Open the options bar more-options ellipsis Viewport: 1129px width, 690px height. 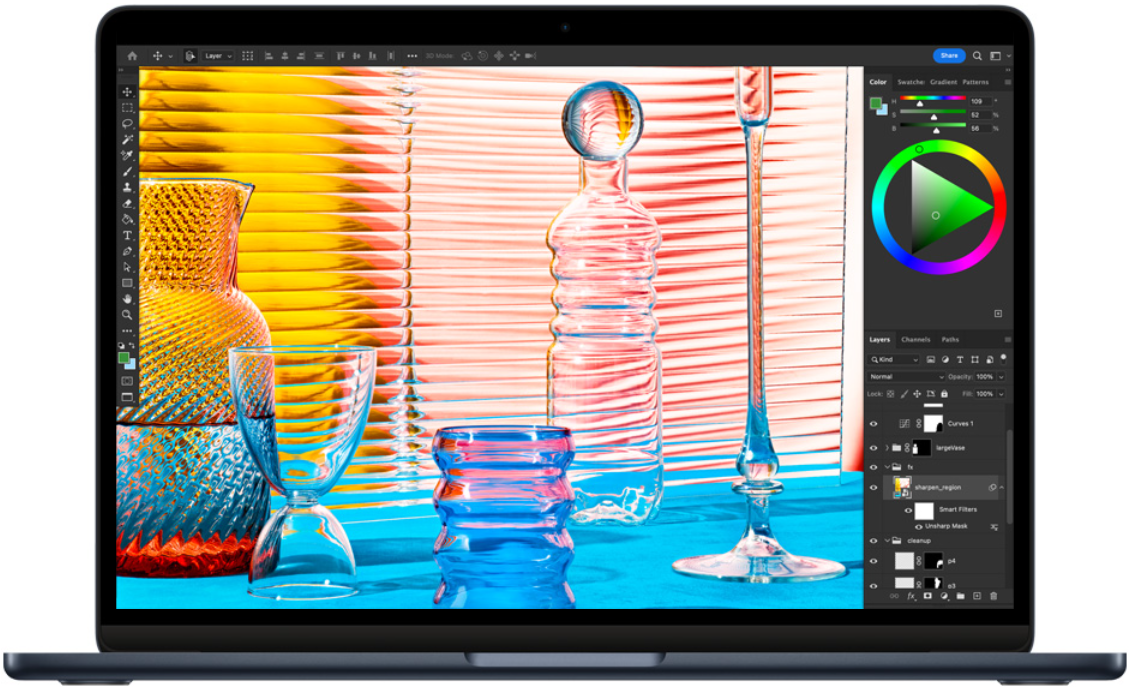coord(412,55)
